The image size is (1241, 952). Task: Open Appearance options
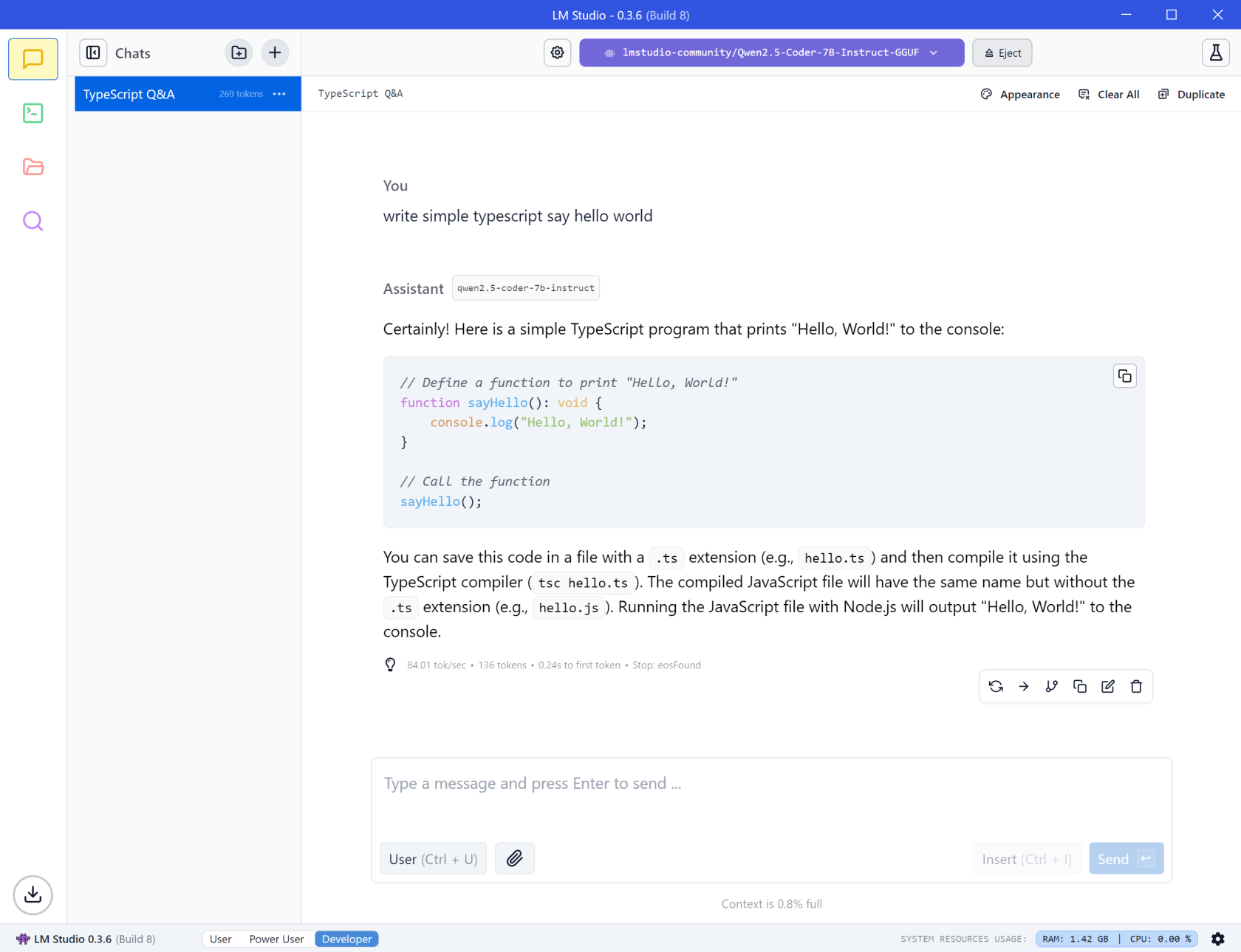pos(1020,94)
